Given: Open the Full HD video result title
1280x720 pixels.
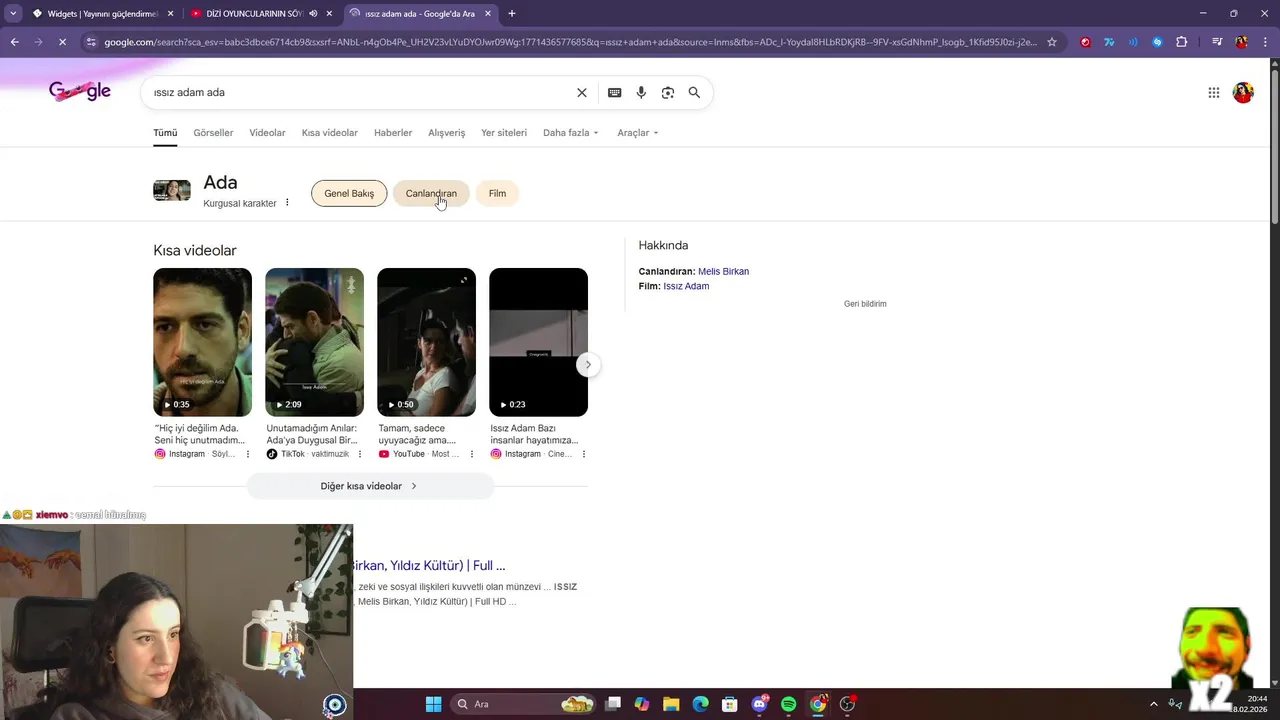Looking at the screenshot, I should tap(429, 565).
